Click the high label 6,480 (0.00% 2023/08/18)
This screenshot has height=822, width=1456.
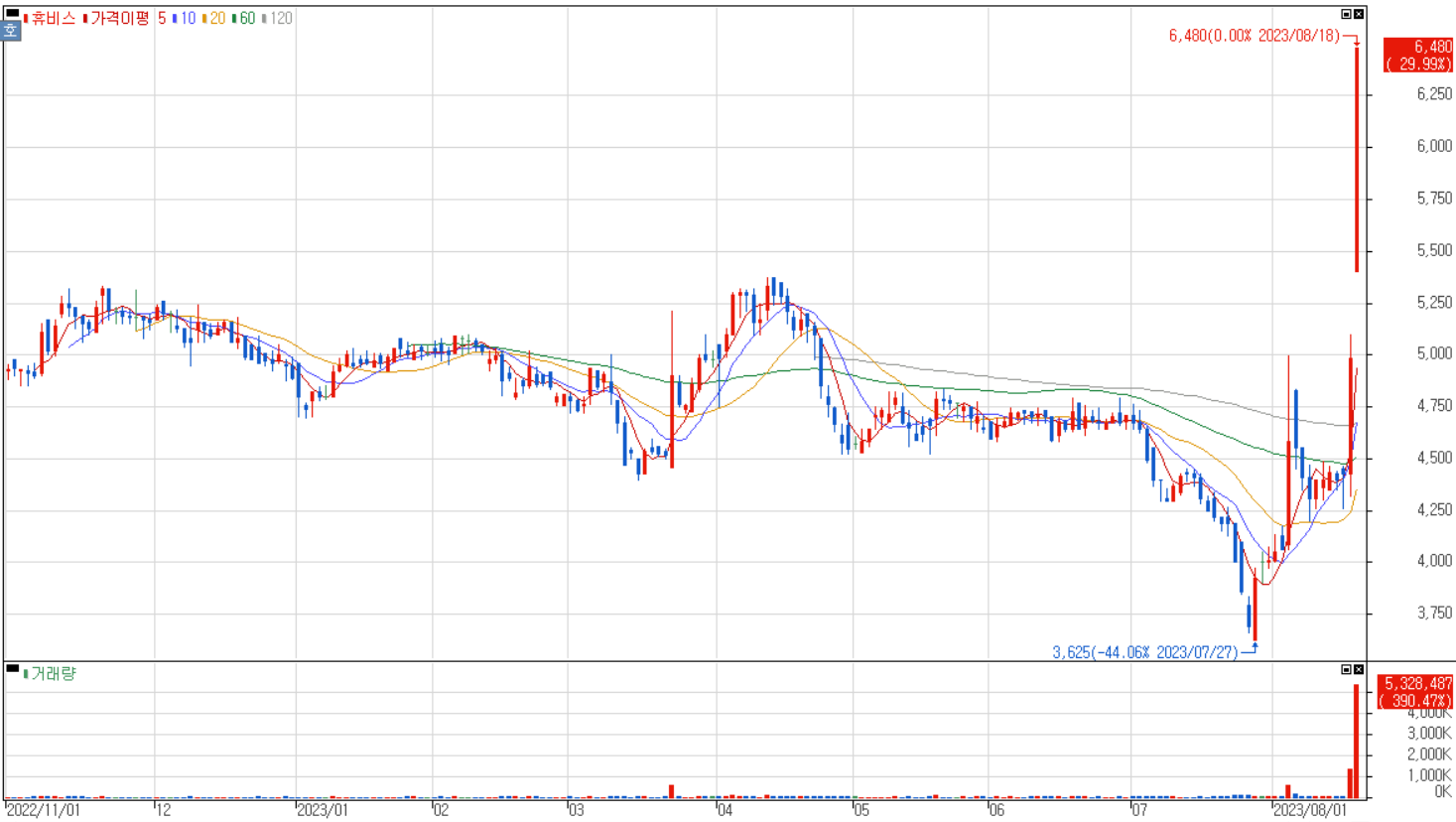tap(1254, 36)
